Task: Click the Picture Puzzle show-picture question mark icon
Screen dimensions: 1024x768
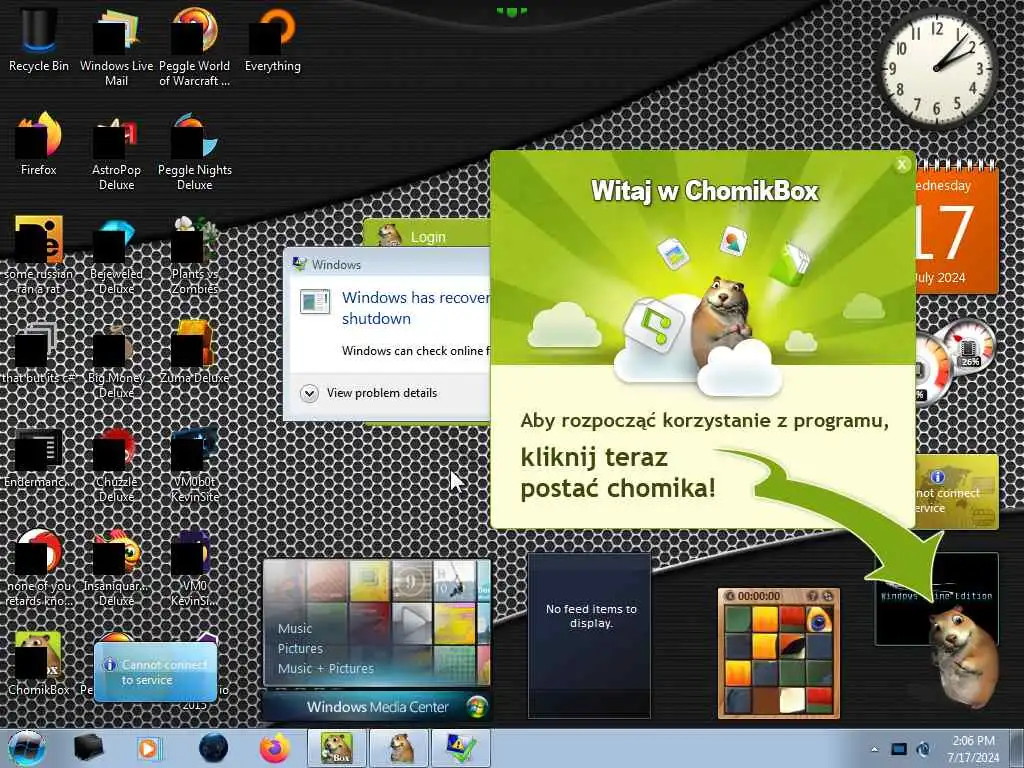Action: pos(812,596)
